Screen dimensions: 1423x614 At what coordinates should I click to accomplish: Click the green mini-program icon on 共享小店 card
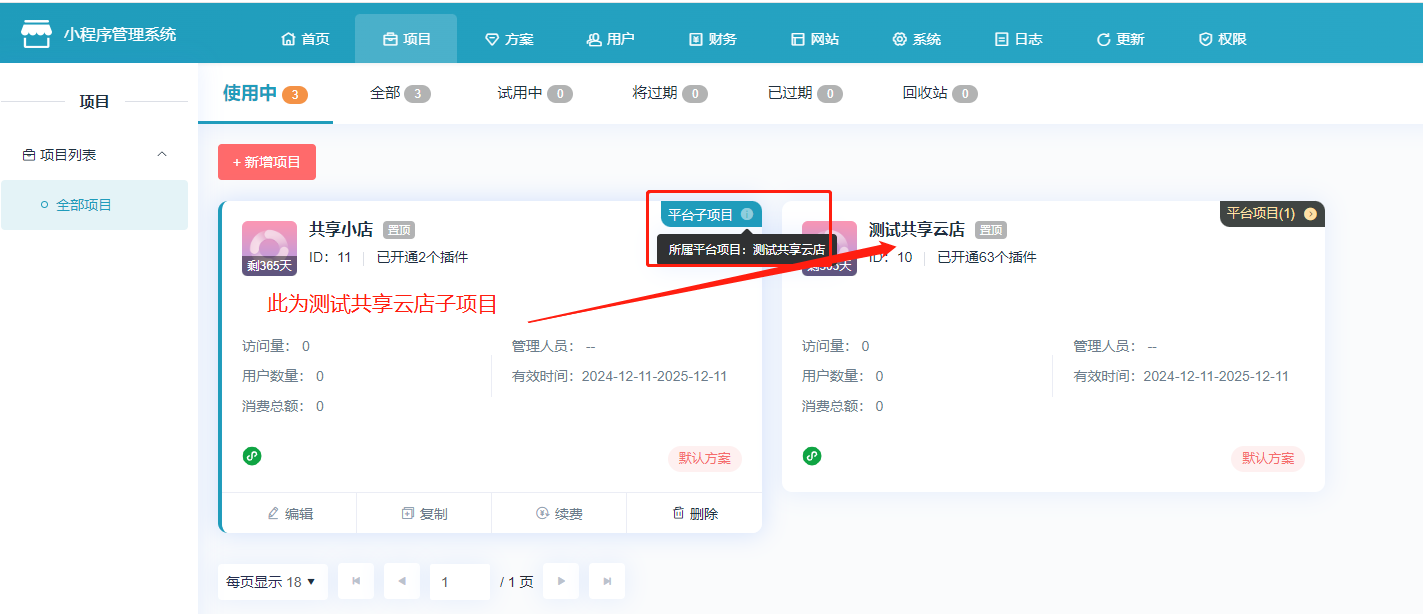(252, 456)
